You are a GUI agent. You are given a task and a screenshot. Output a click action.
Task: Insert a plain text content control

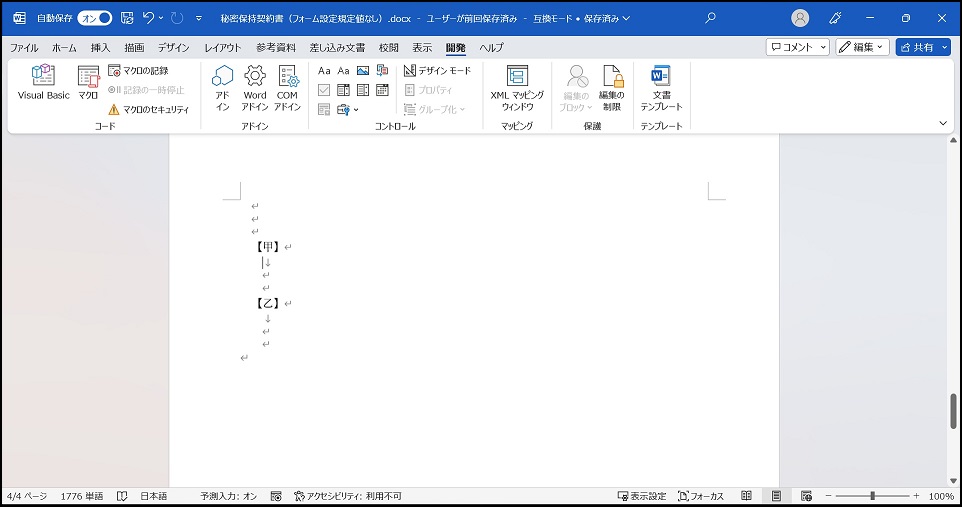344,71
